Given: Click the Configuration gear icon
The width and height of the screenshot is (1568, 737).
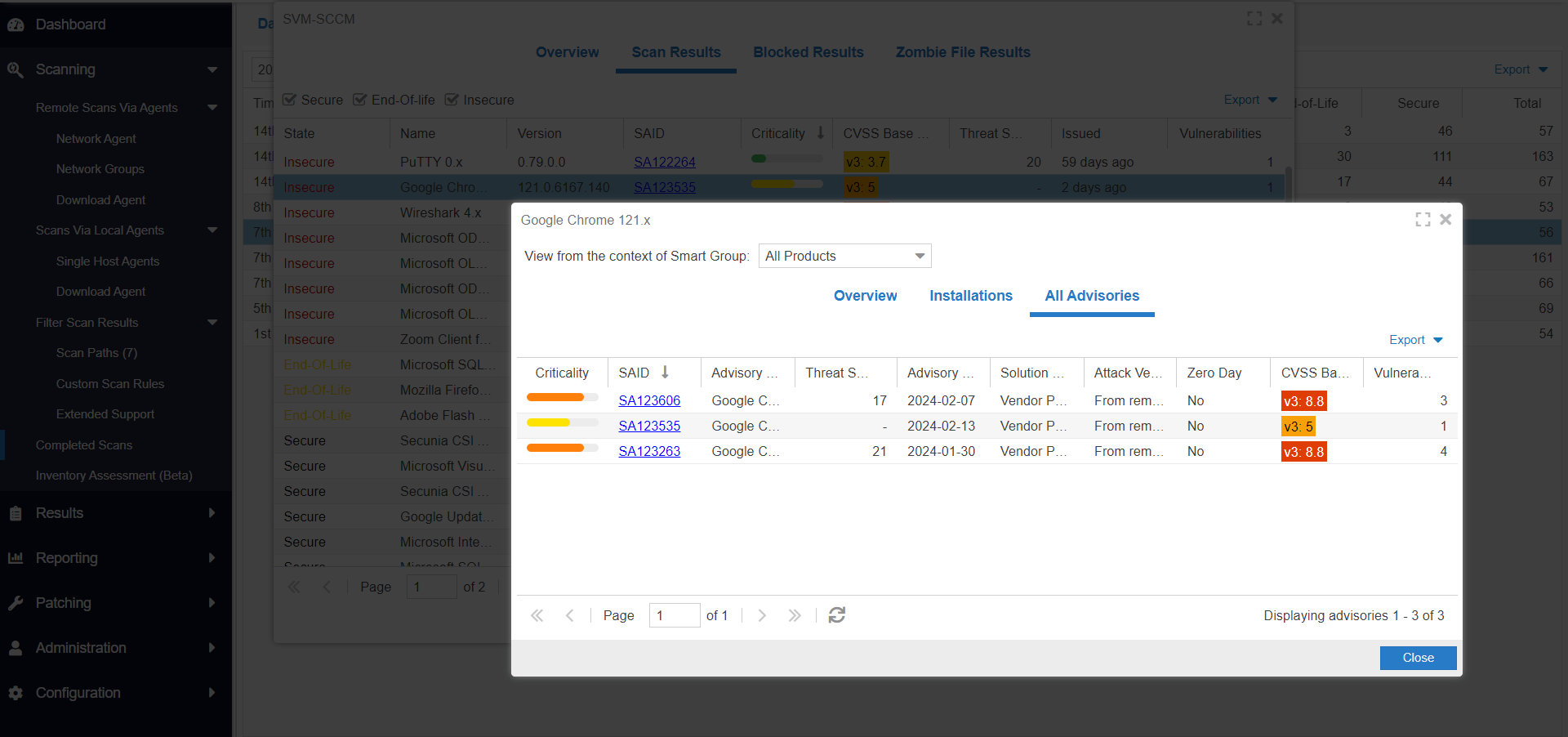Looking at the screenshot, I should (x=16, y=693).
